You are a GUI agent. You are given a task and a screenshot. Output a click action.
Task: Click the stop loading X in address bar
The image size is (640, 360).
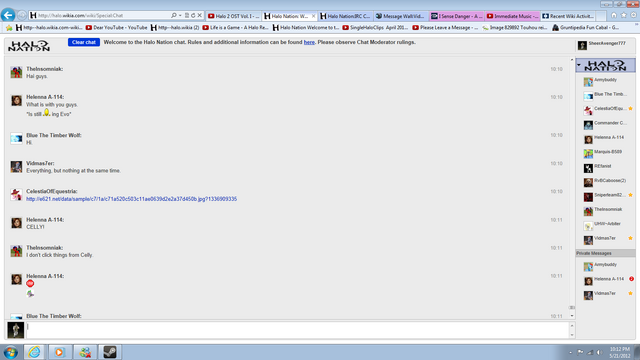(x=200, y=16)
